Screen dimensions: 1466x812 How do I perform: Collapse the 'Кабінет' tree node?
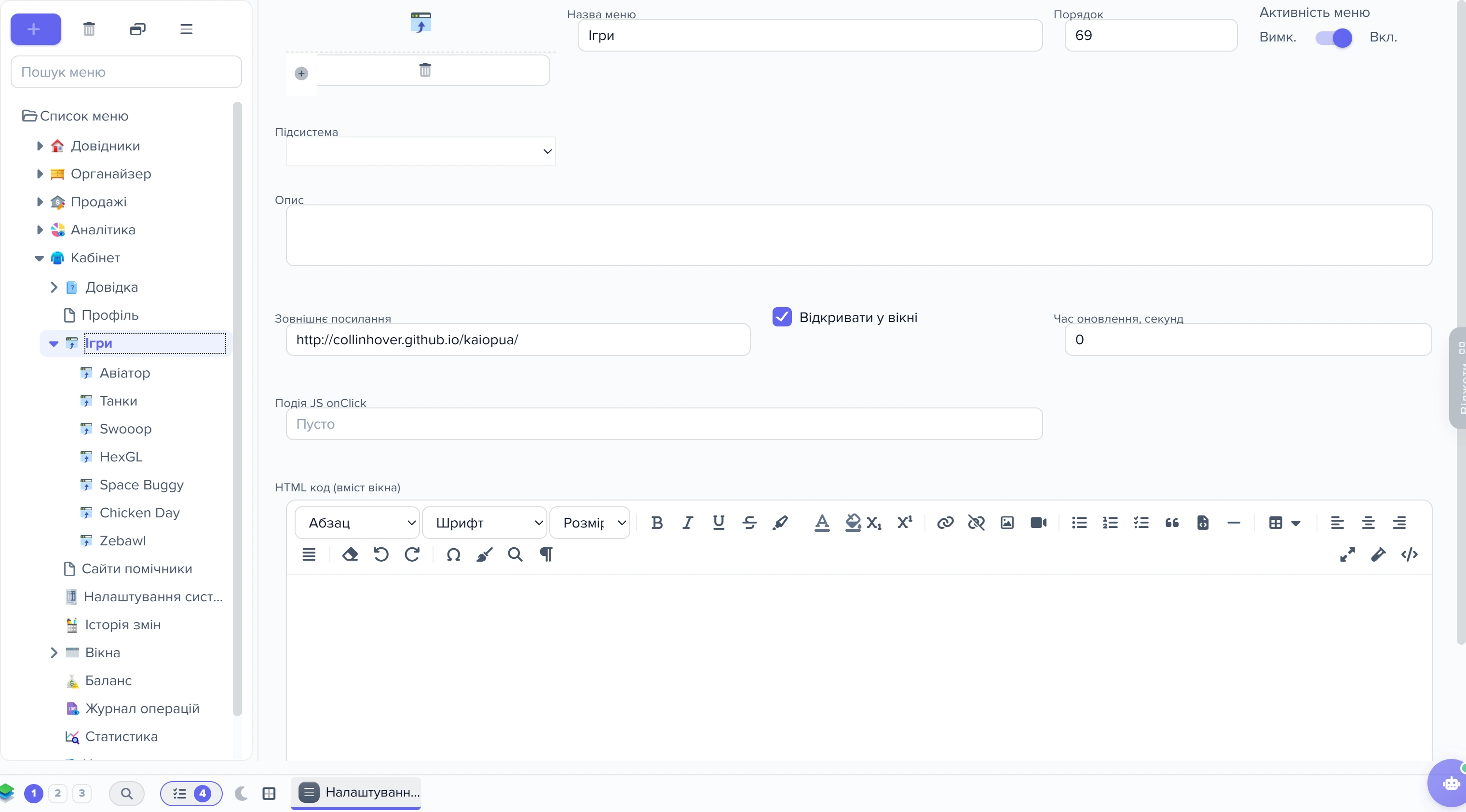[x=39, y=258]
